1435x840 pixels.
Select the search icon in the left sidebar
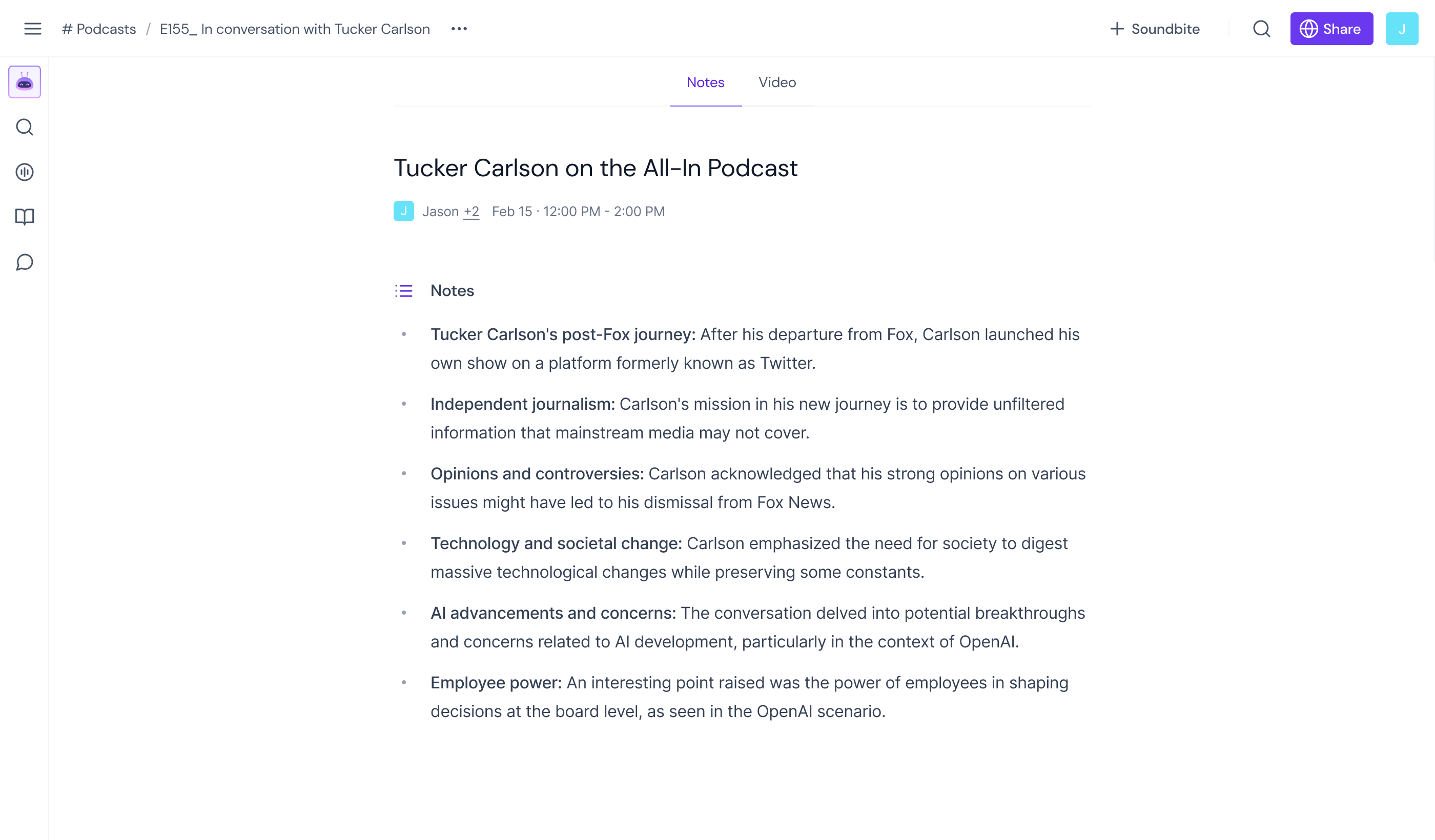24,127
